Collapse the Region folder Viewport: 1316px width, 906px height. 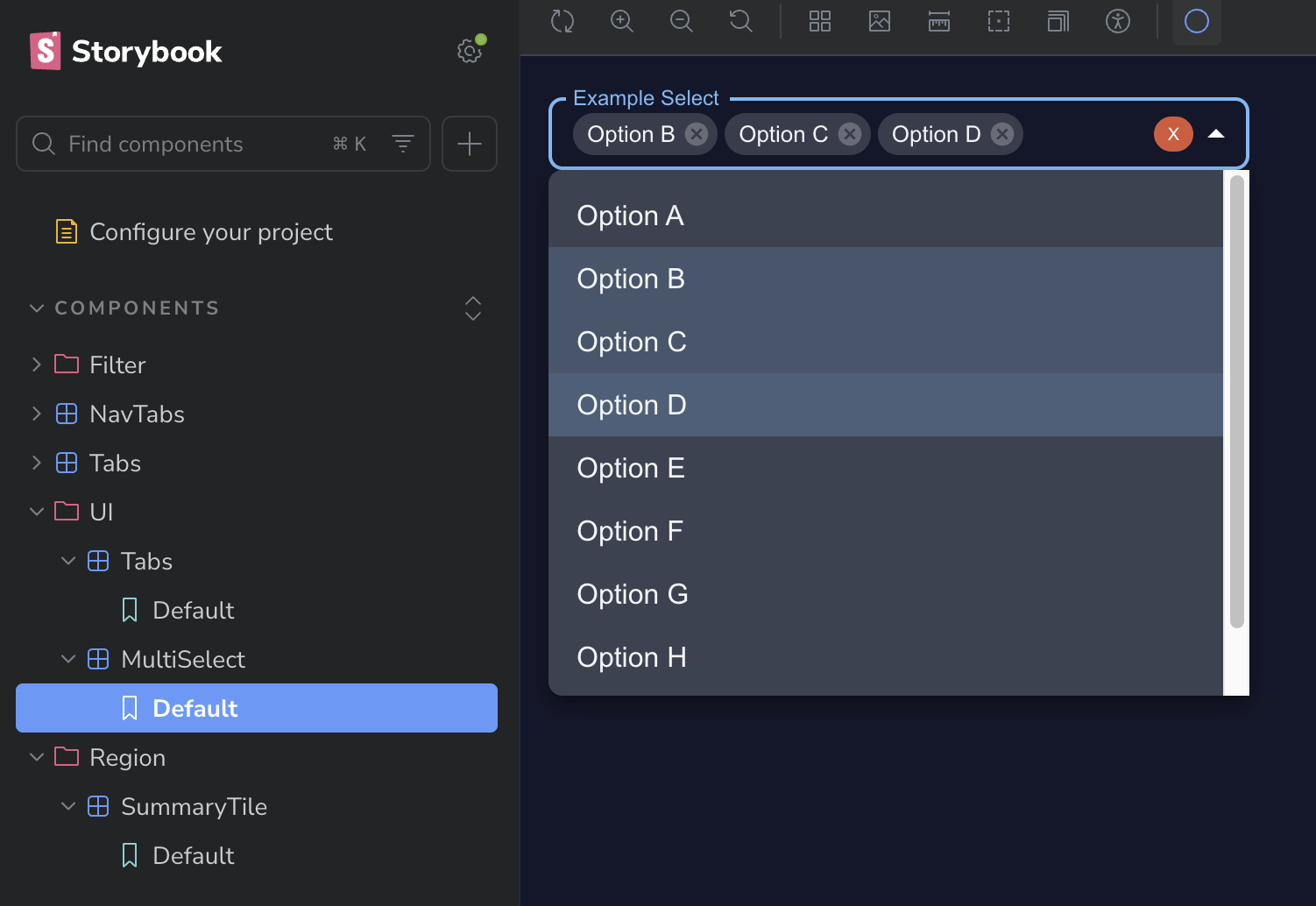point(37,757)
